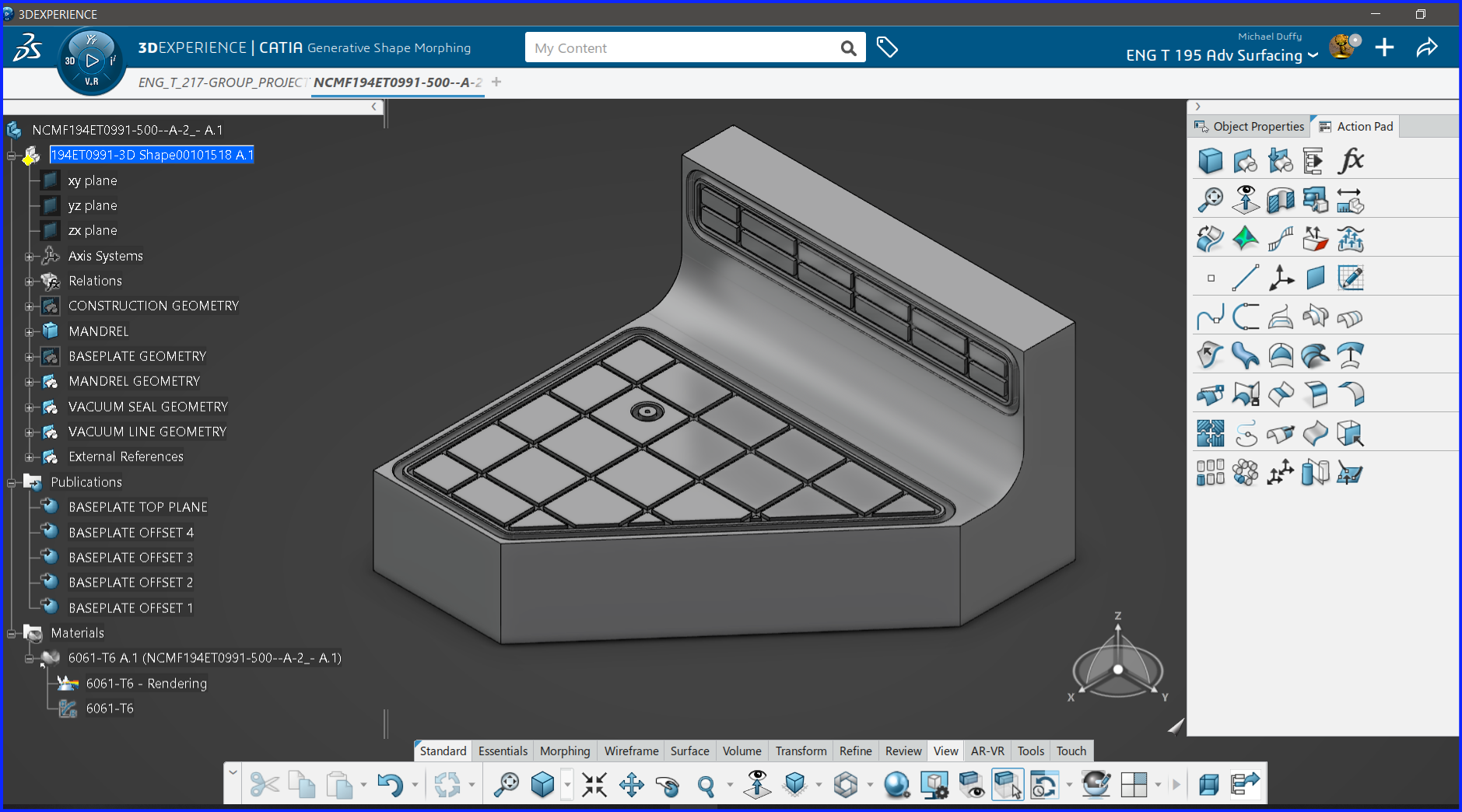Click the Pan arrows in bottom toolbar
This screenshot has height=812, width=1462.
tap(631, 785)
